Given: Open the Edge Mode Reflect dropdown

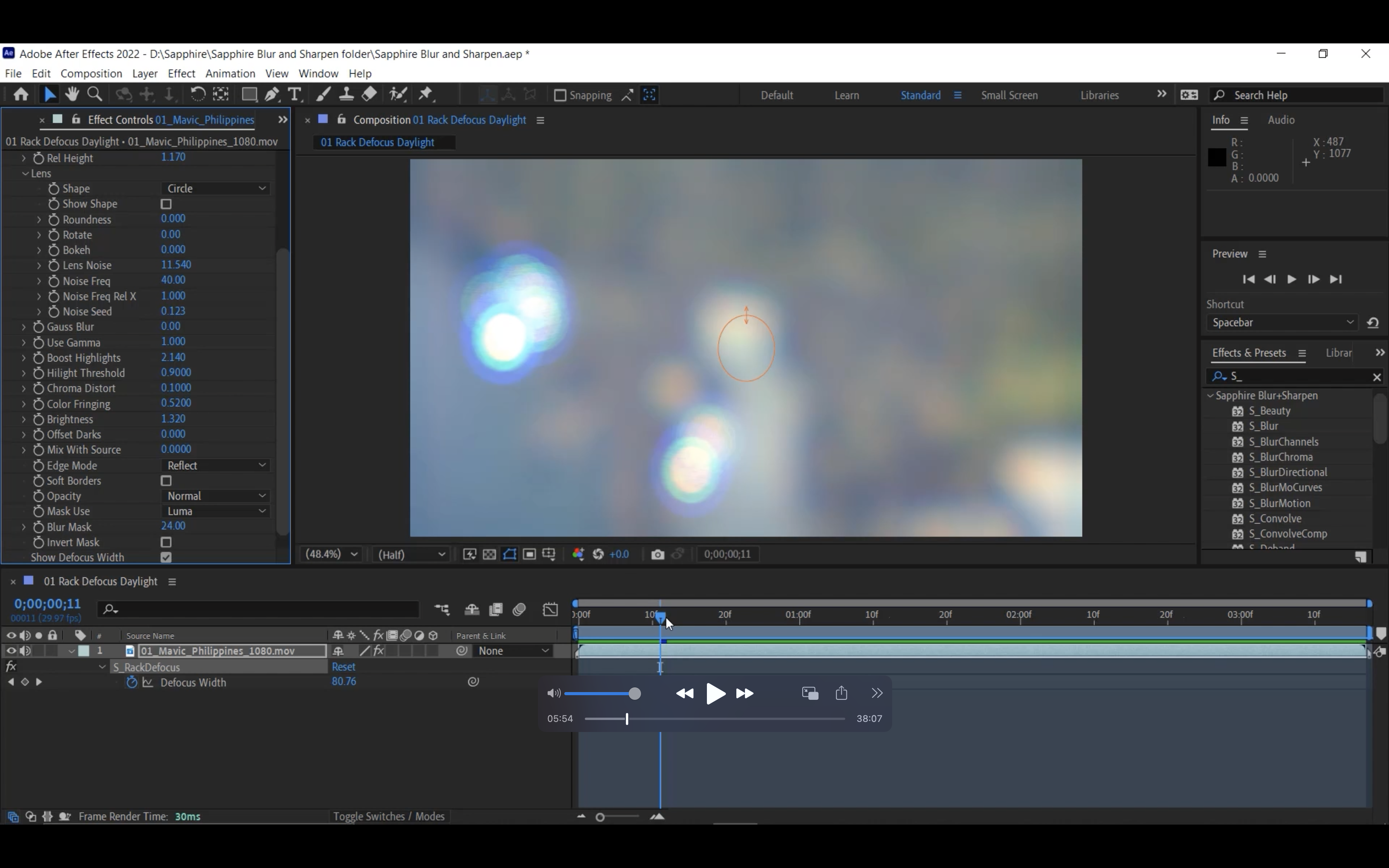Looking at the screenshot, I should (215, 465).
